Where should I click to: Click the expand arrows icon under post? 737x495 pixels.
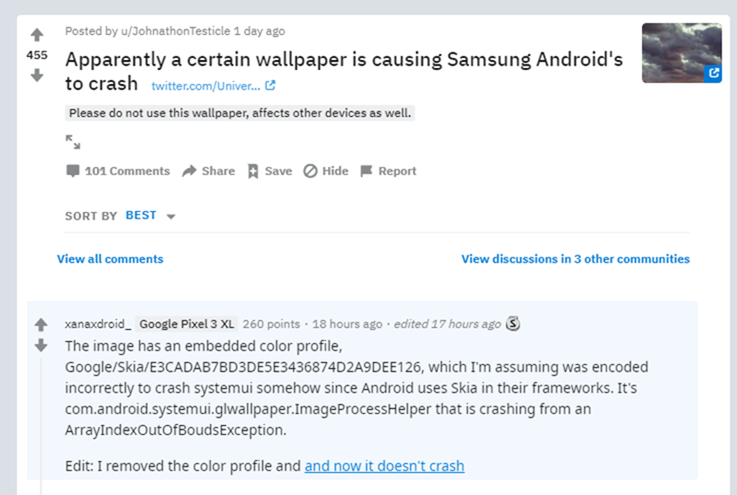(73, 142)
